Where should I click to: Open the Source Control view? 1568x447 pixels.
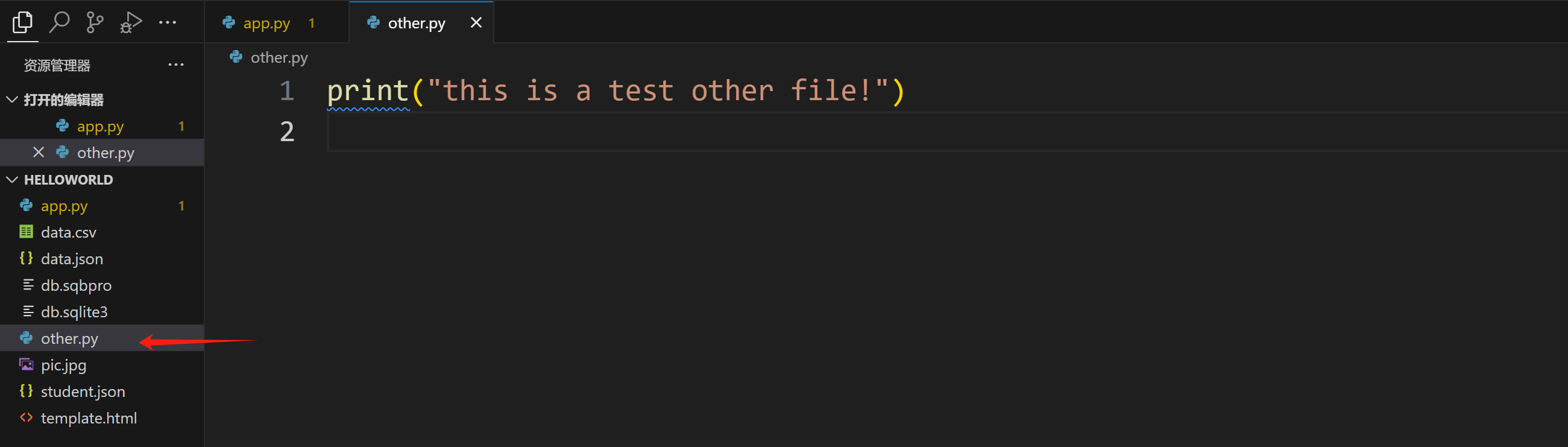[95, 22]
